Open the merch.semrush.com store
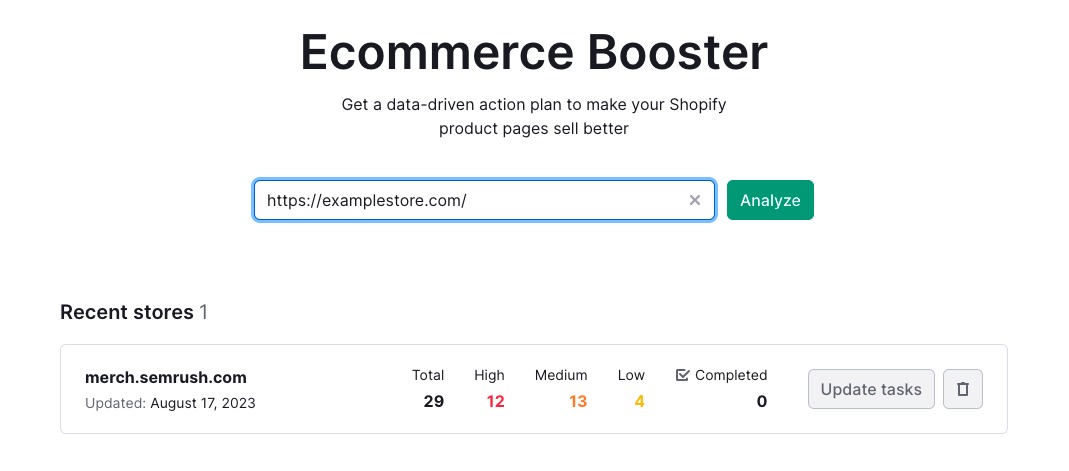1069x471 pixels. (166, 377)
